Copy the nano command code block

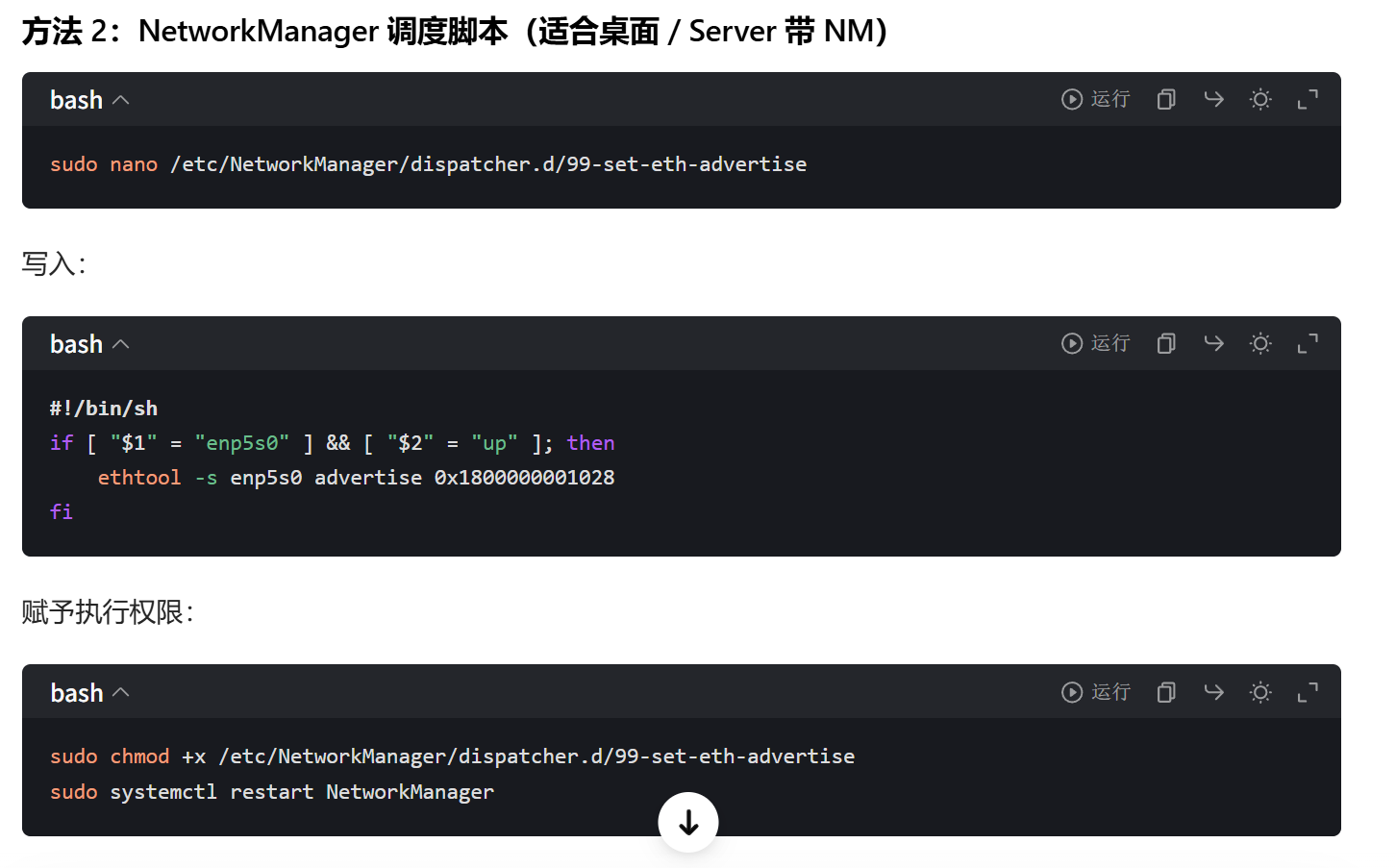[1165, 99]
